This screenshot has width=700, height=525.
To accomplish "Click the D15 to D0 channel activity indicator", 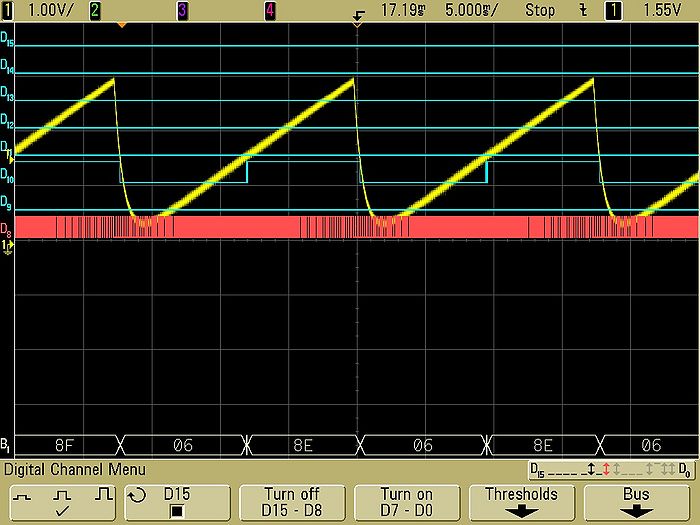I will [x=611, y=469].
